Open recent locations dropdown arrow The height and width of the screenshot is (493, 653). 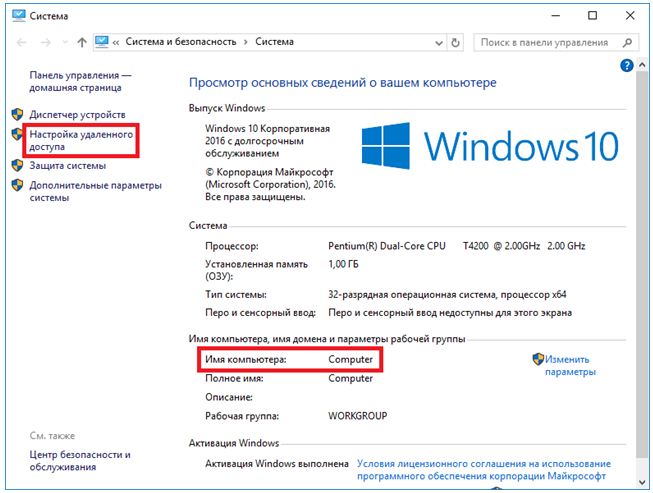[x=65, y=42]
